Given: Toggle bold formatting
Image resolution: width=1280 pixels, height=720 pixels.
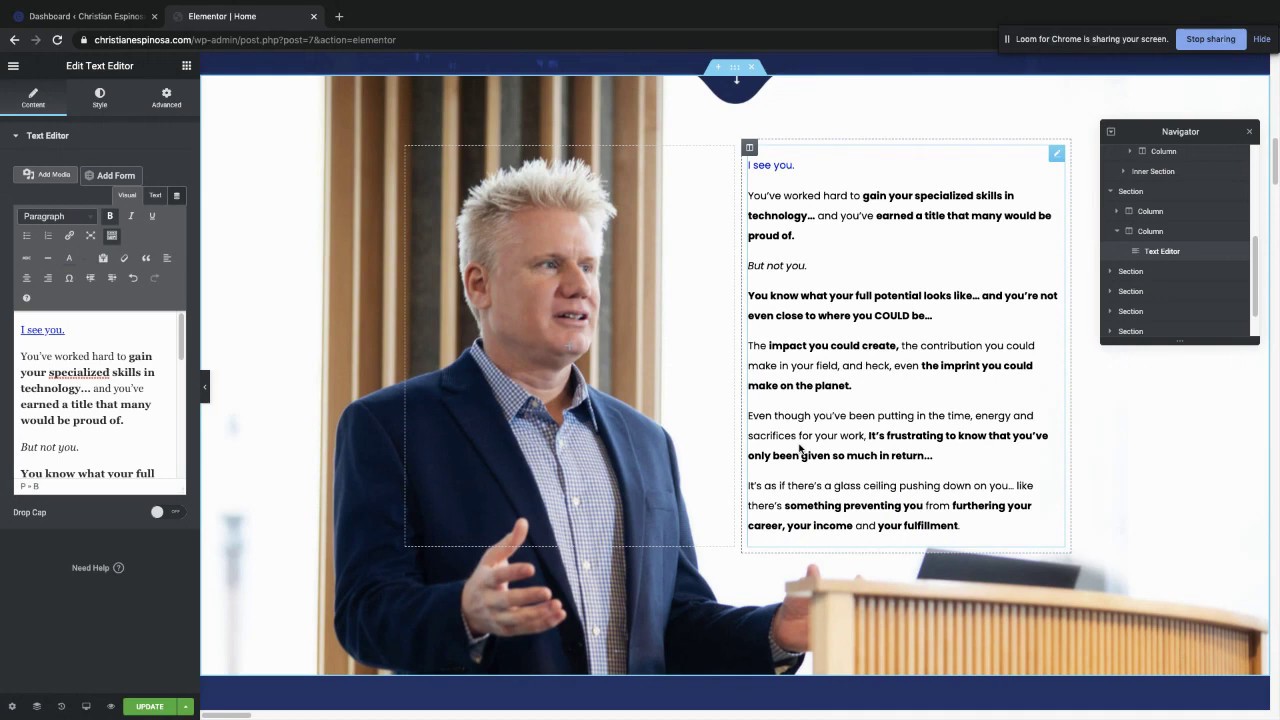Looking at the screenshot, I should (x=110, y=216).
